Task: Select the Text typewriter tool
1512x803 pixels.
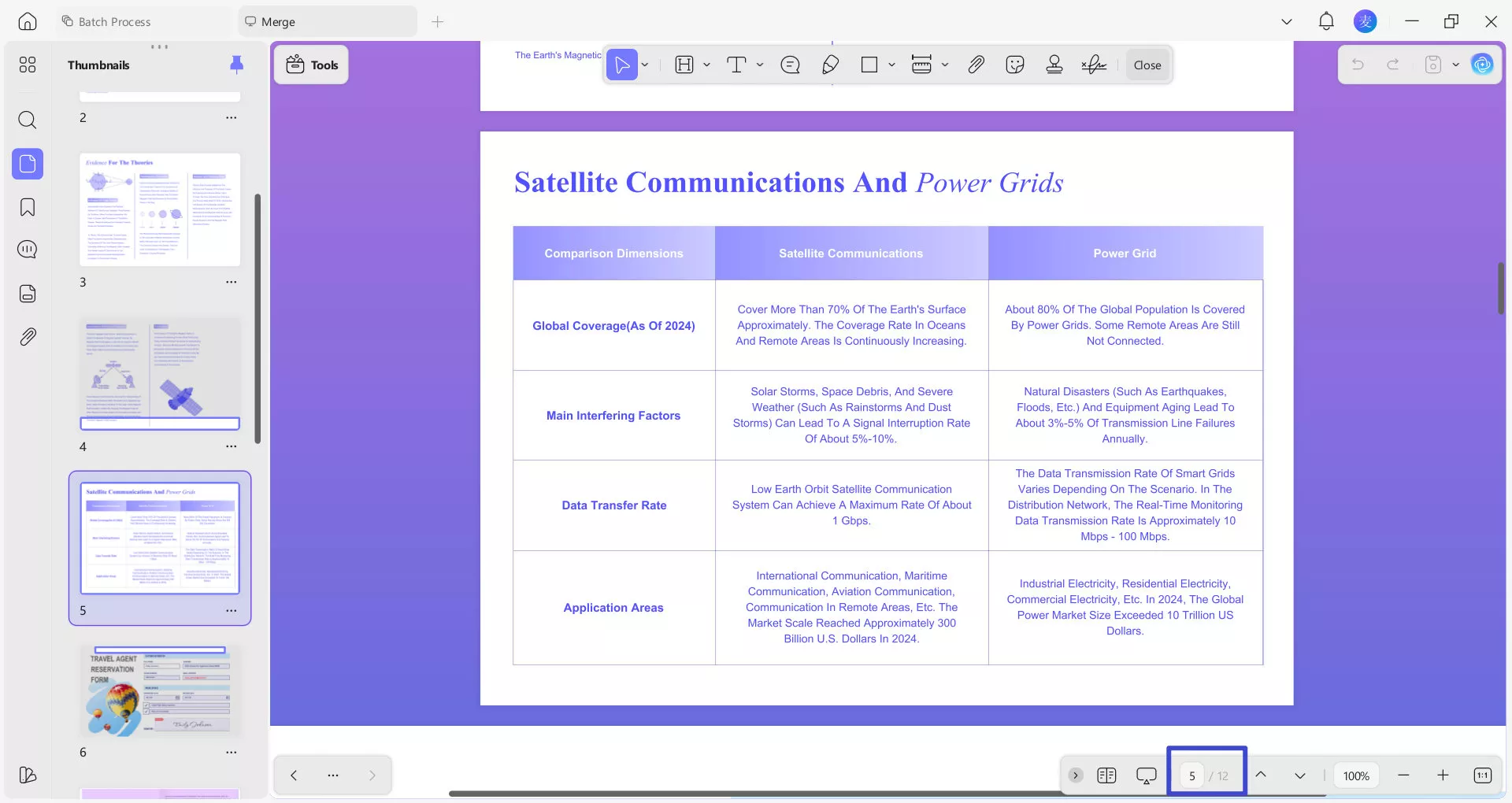Action: [736, 65]
